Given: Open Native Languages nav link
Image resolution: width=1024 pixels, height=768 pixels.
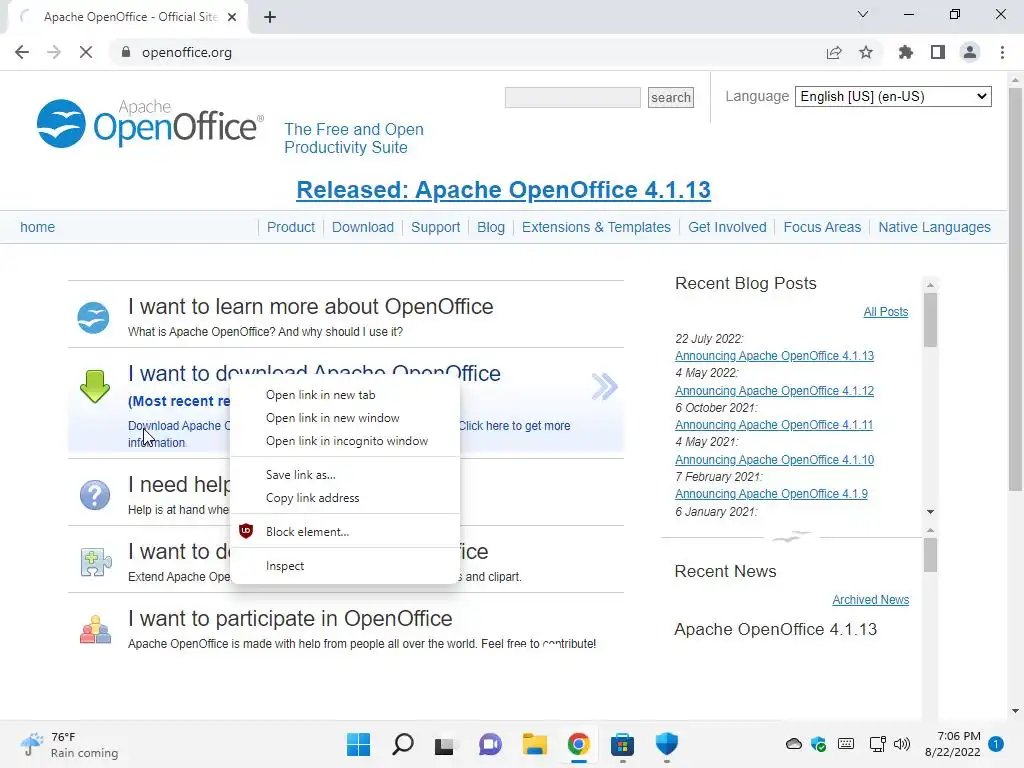Looking at the screenshot, I should tap(934, 227).
